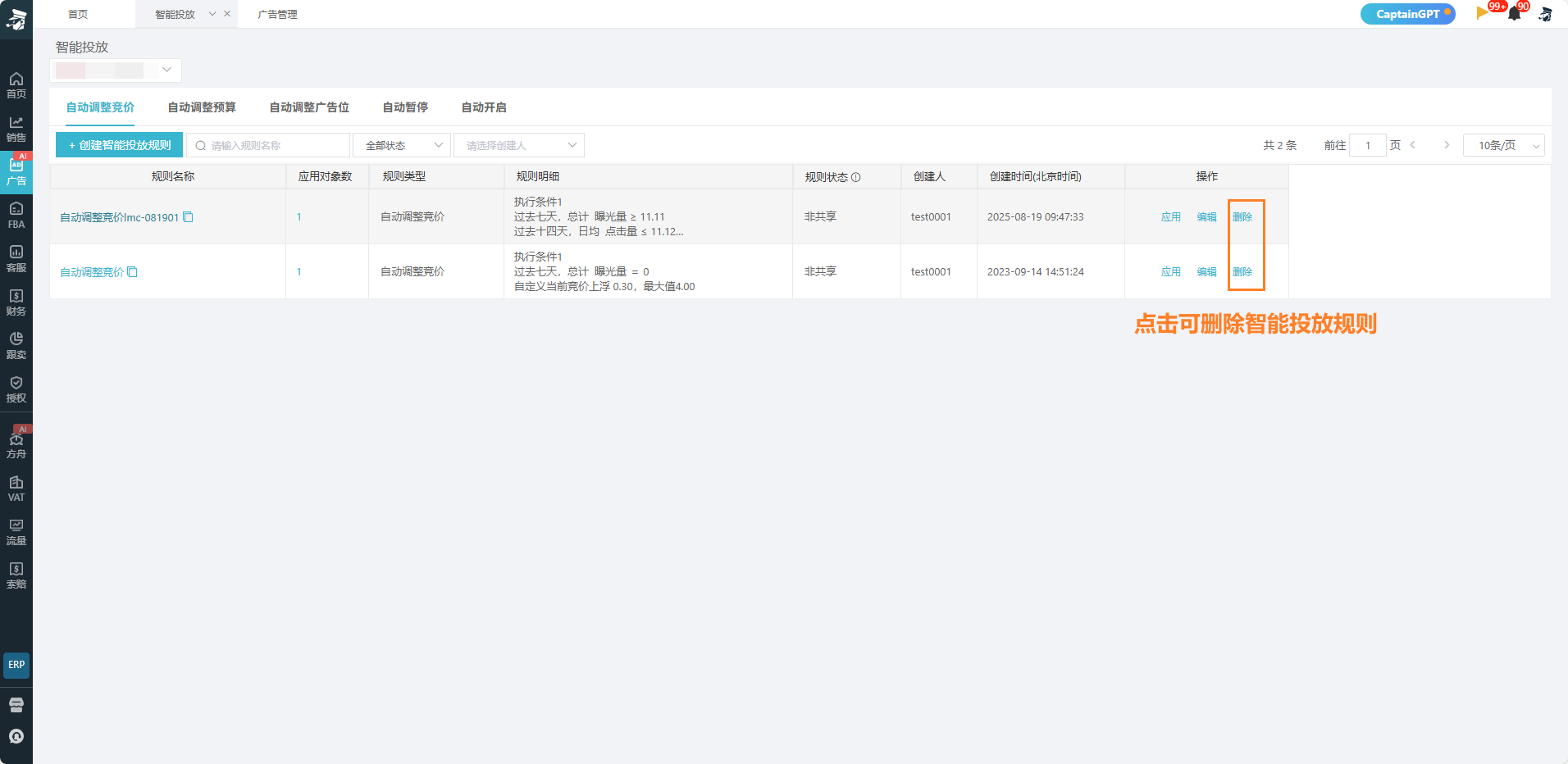The image size is (1568, 764).
Task: Open the 广告 sidebar section
Action: (x=16, y=172)
